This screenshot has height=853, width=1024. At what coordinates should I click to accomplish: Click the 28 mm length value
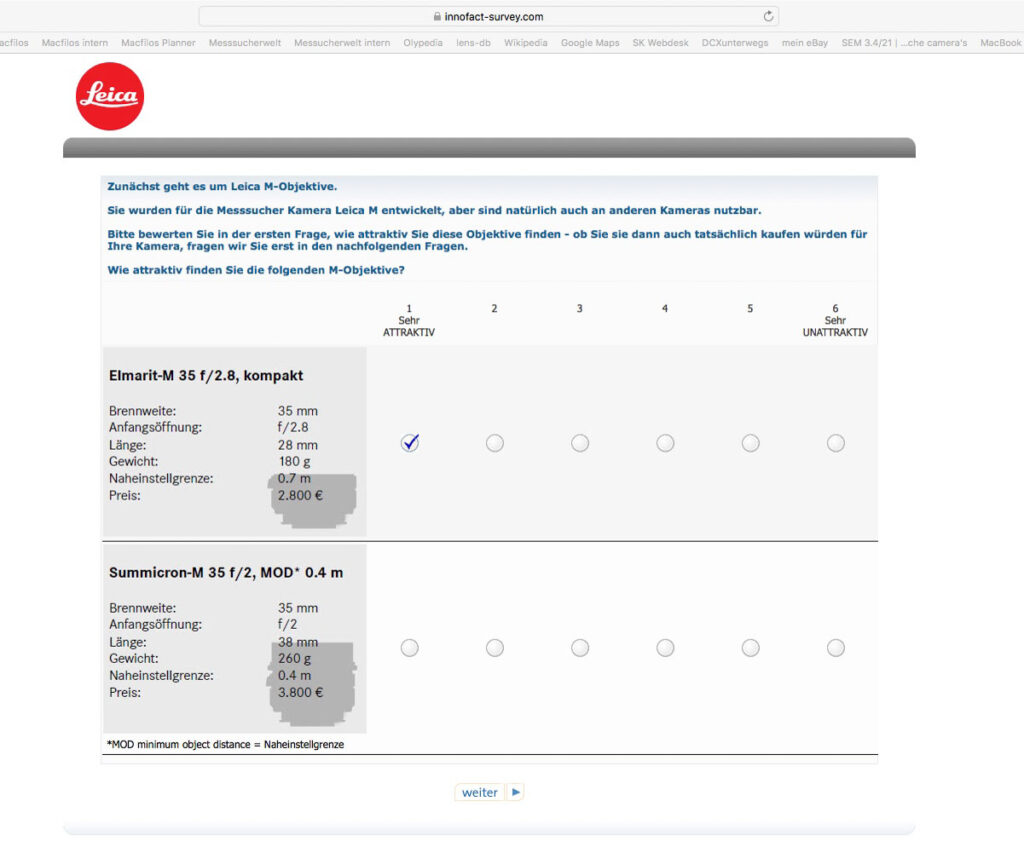298,445
